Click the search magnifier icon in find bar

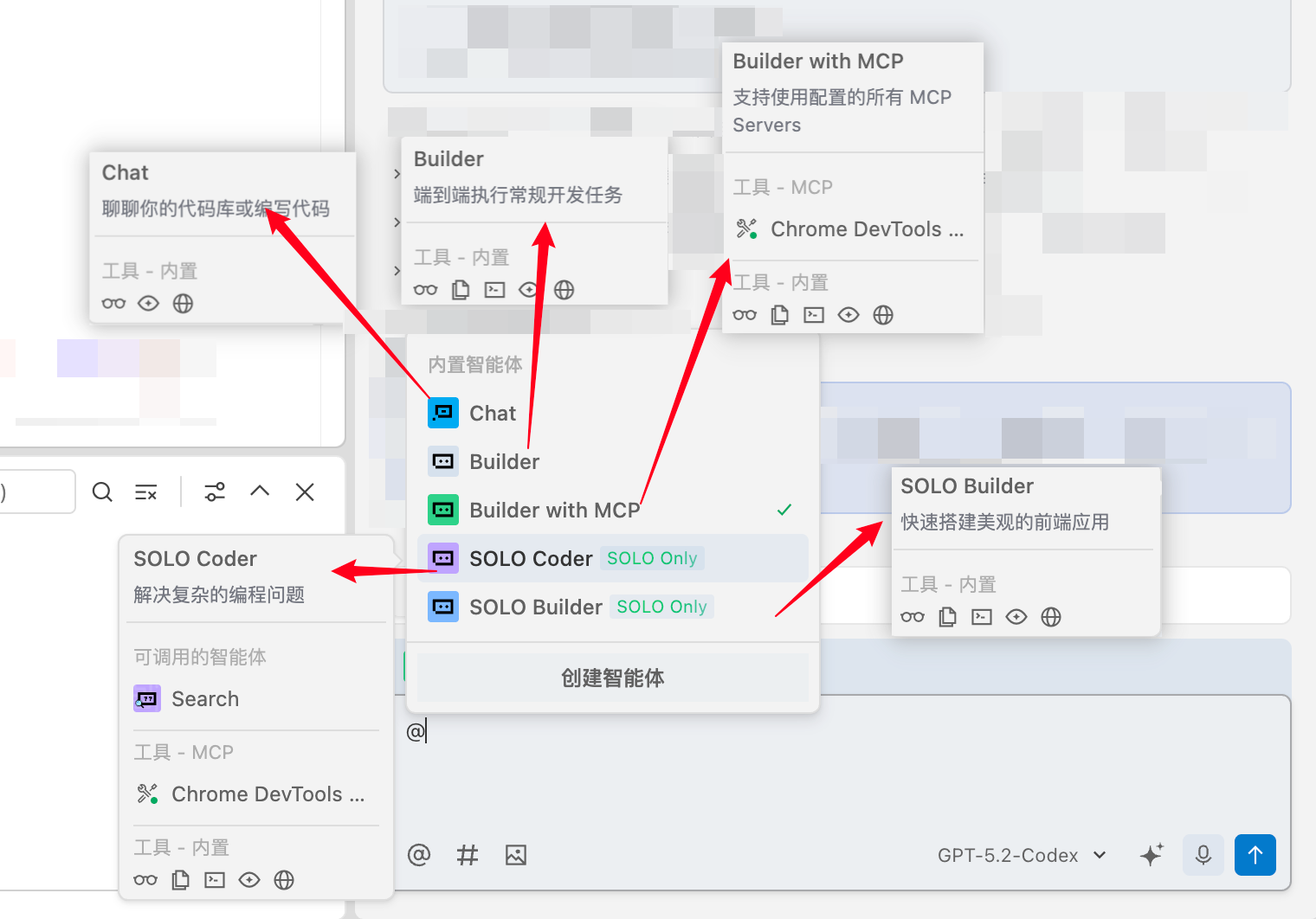102,492
